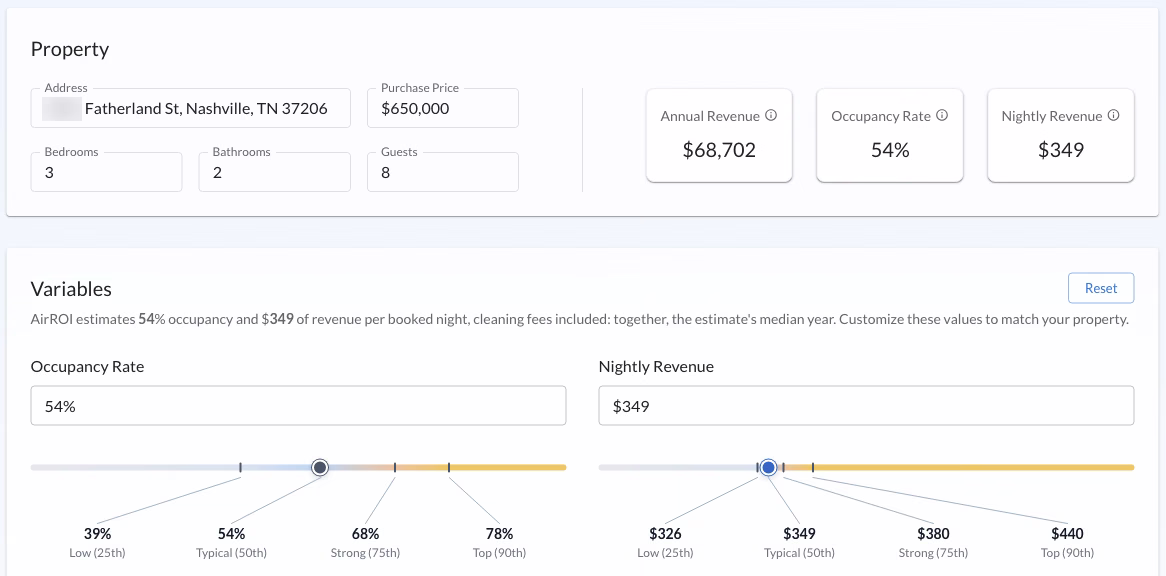Select the Variables section heading

tap(71, 288)
